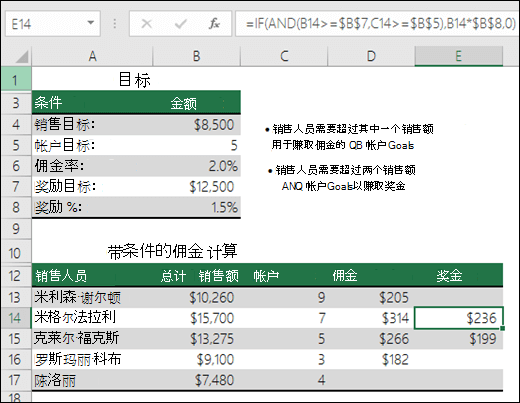This screenshot has width=520, height=403.
Task: Click the $15,700 sales cell
Action: tap(197, 318)
